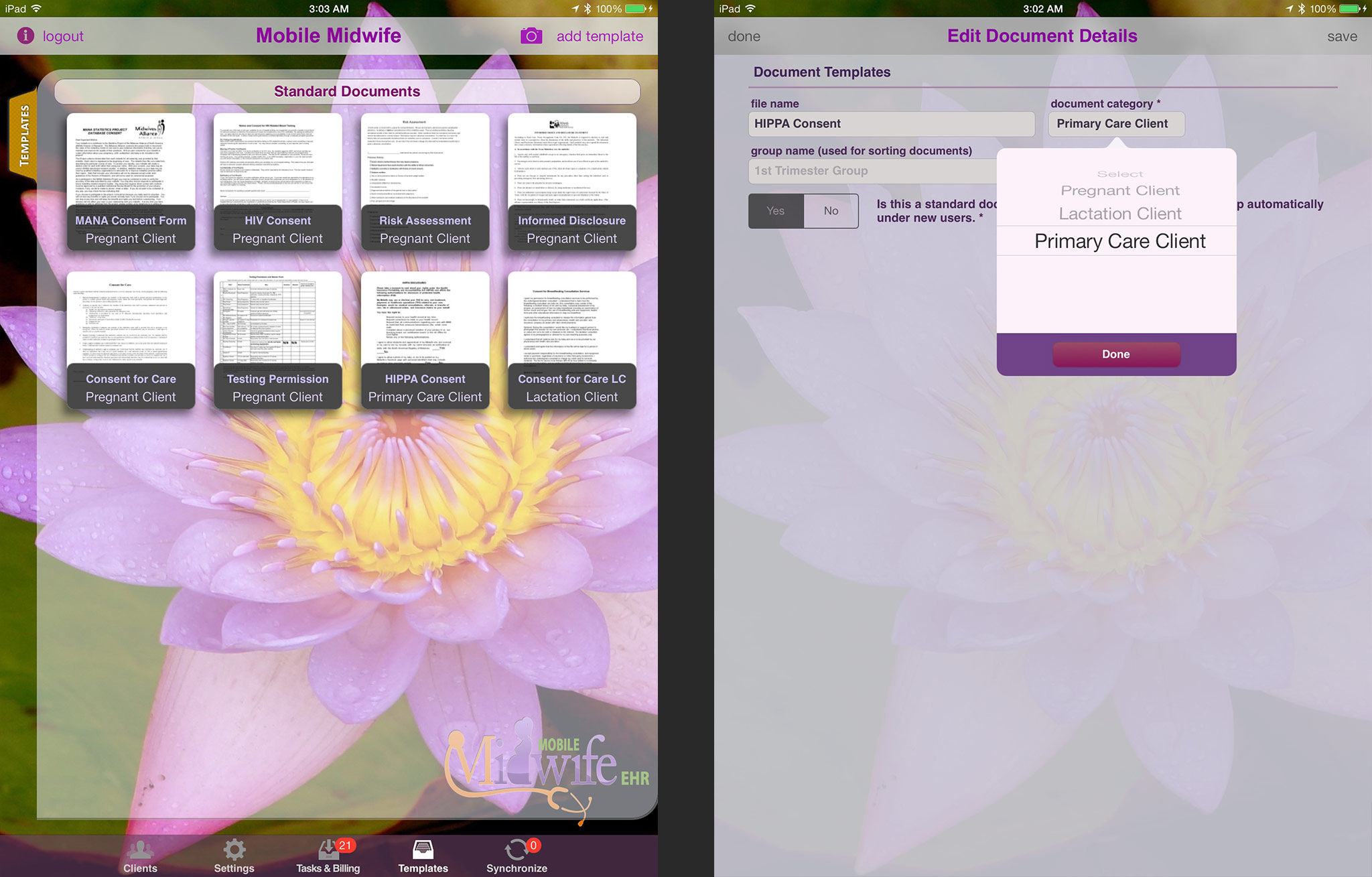Open the Risk Assessment document thumbnail
This screenshot has height=877, width=1372.
(425, 182)
